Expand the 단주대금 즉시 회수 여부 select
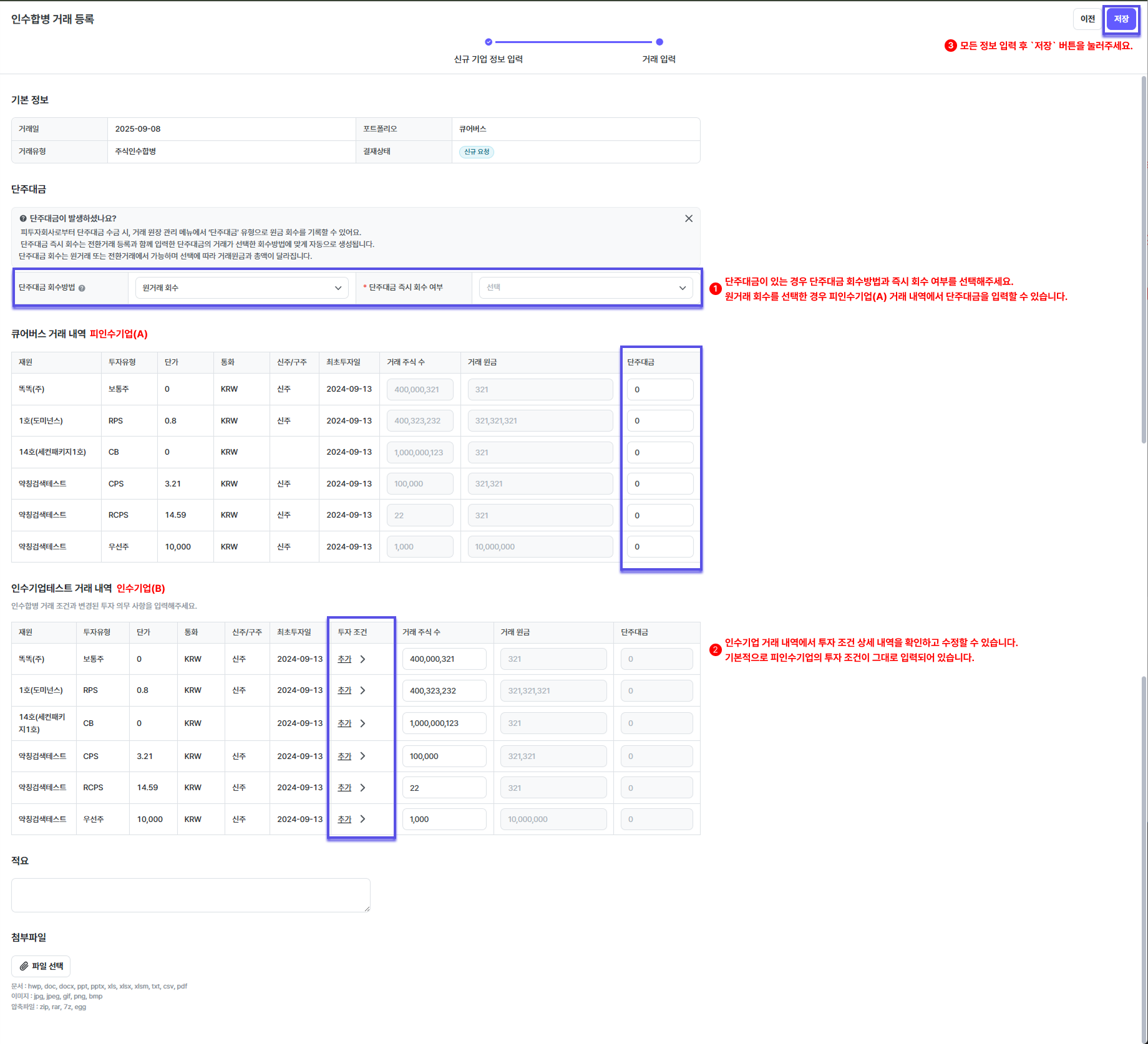Screen dimensions: 1148x1044 [585, 288]
